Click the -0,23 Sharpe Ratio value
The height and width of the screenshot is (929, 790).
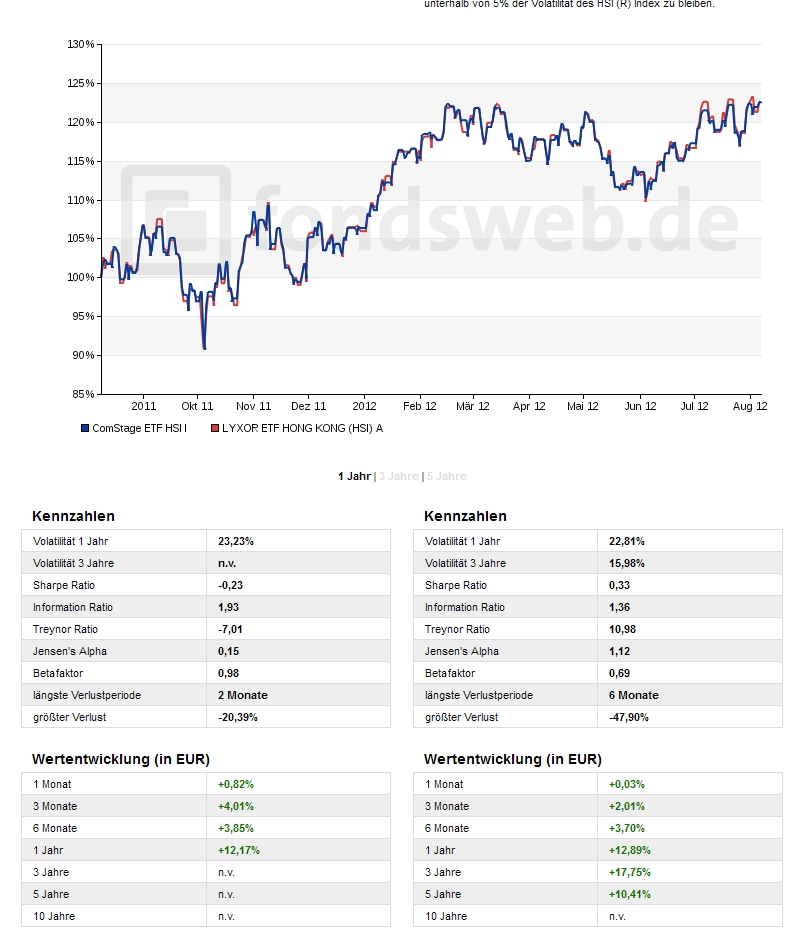[231, 585]
